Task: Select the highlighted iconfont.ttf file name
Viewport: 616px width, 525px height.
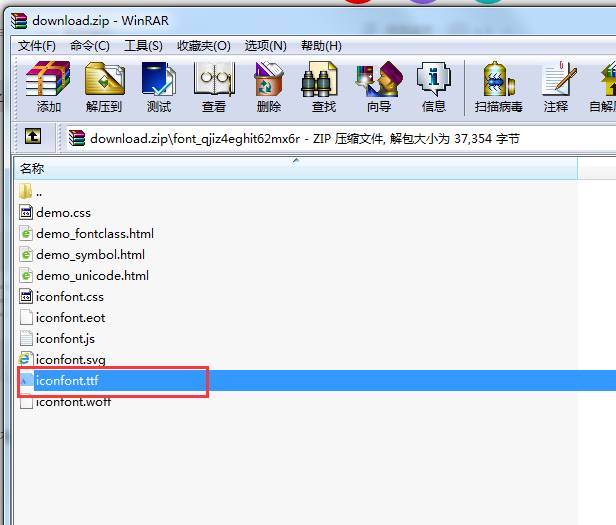Action: (67, 380)
